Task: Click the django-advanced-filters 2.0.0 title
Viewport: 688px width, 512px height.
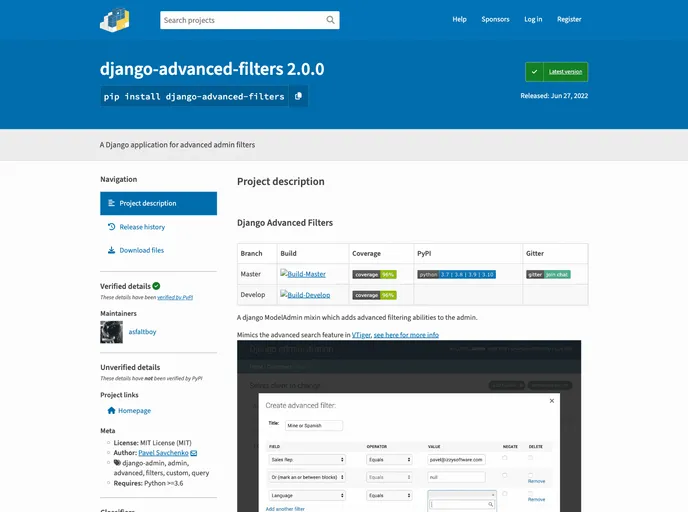Action: point(212,69)
